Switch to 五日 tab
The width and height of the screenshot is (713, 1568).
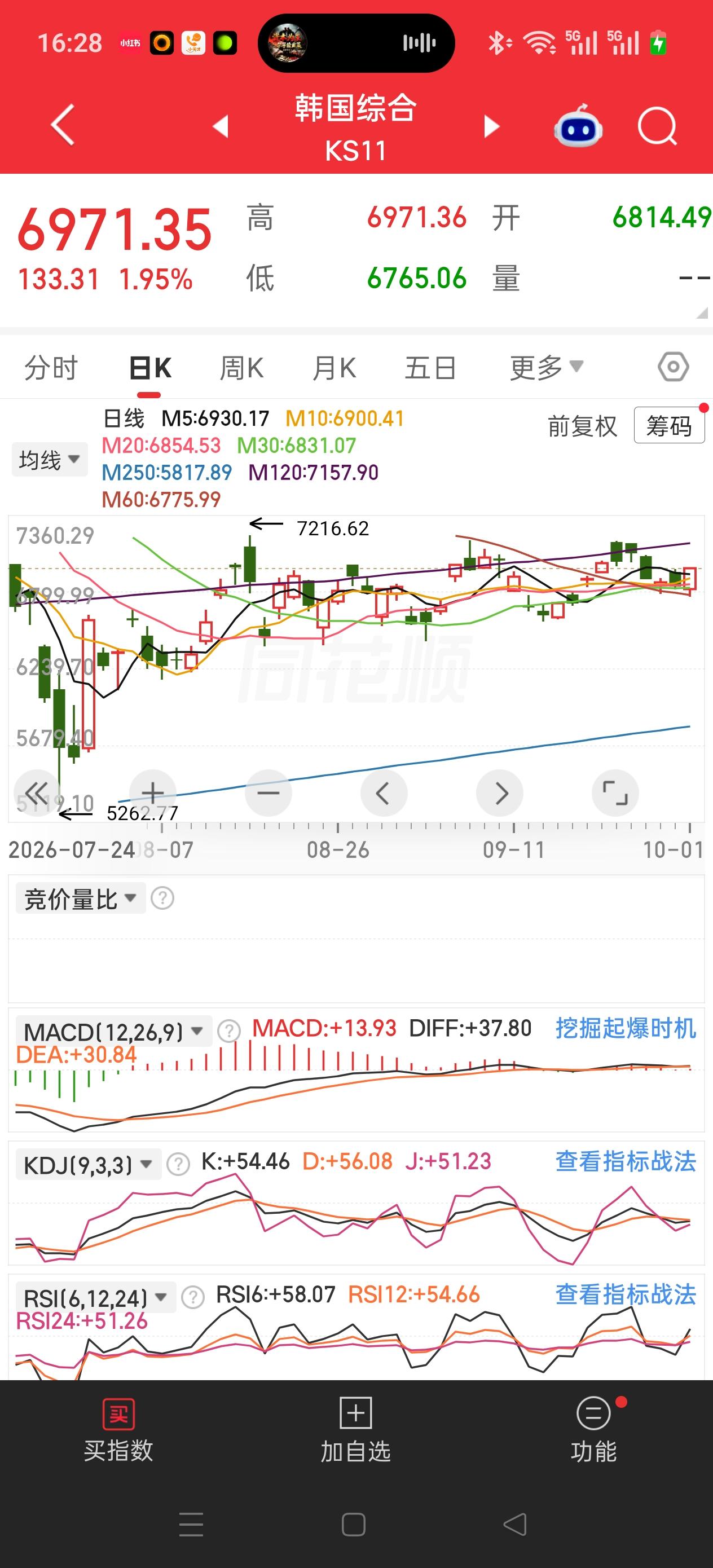pos(430,368)
